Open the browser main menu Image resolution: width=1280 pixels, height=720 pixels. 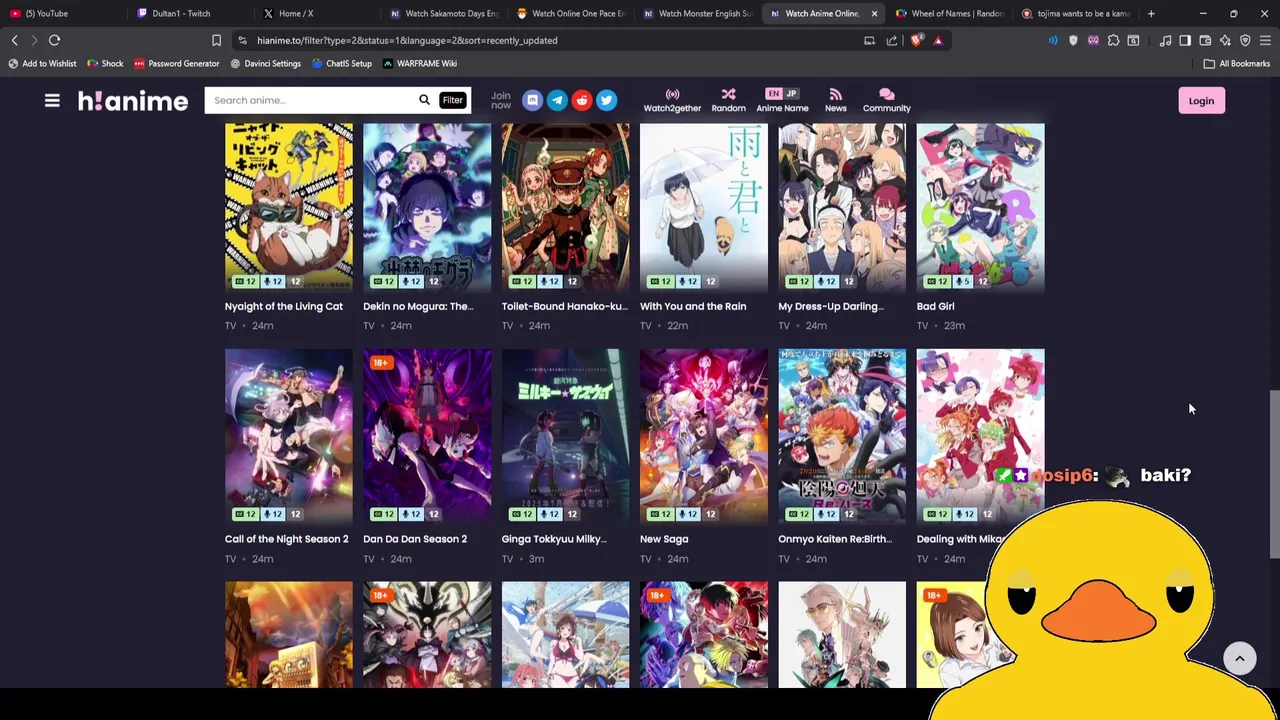1265,40
